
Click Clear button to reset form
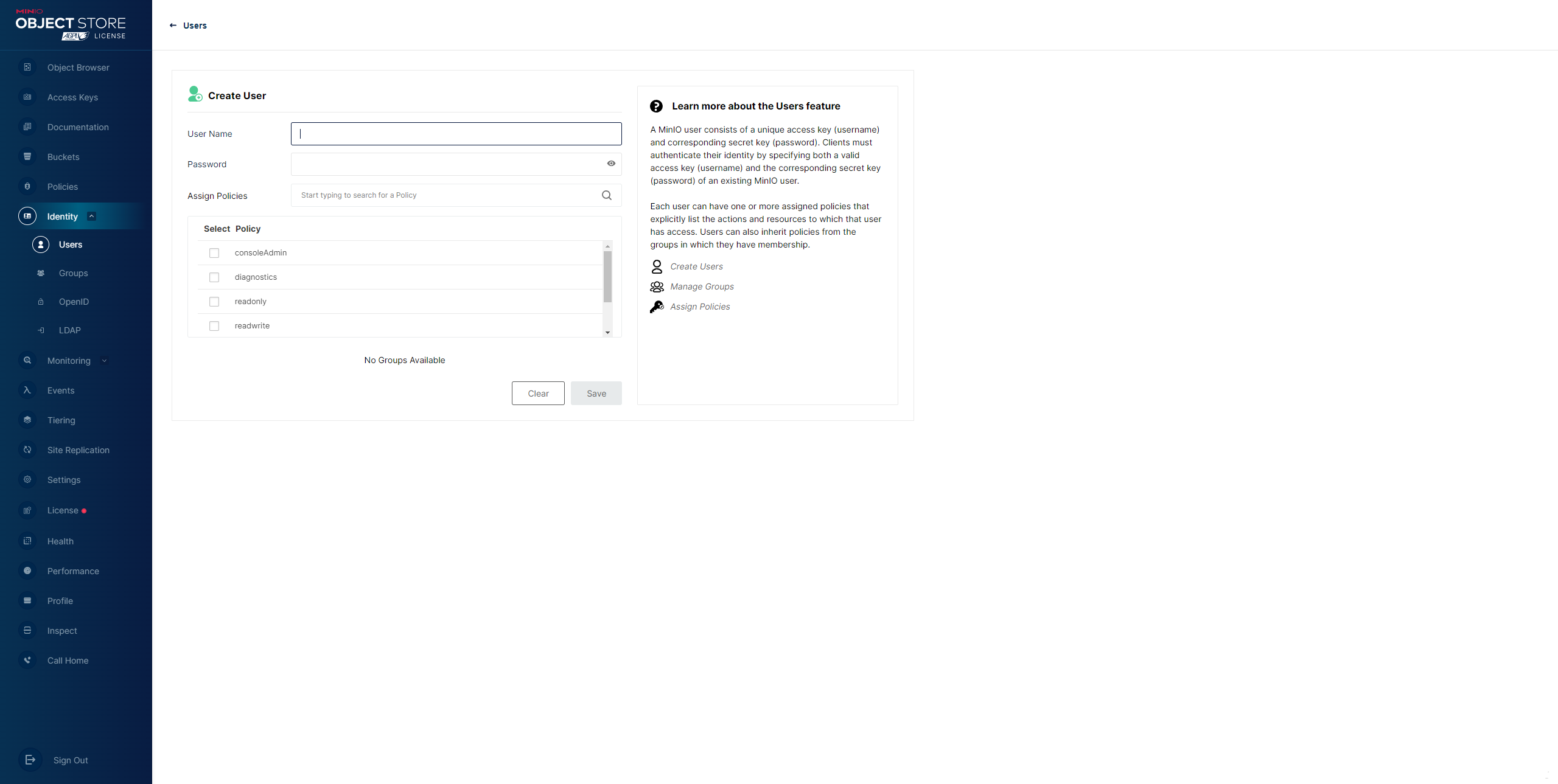[x=538, y=393]
